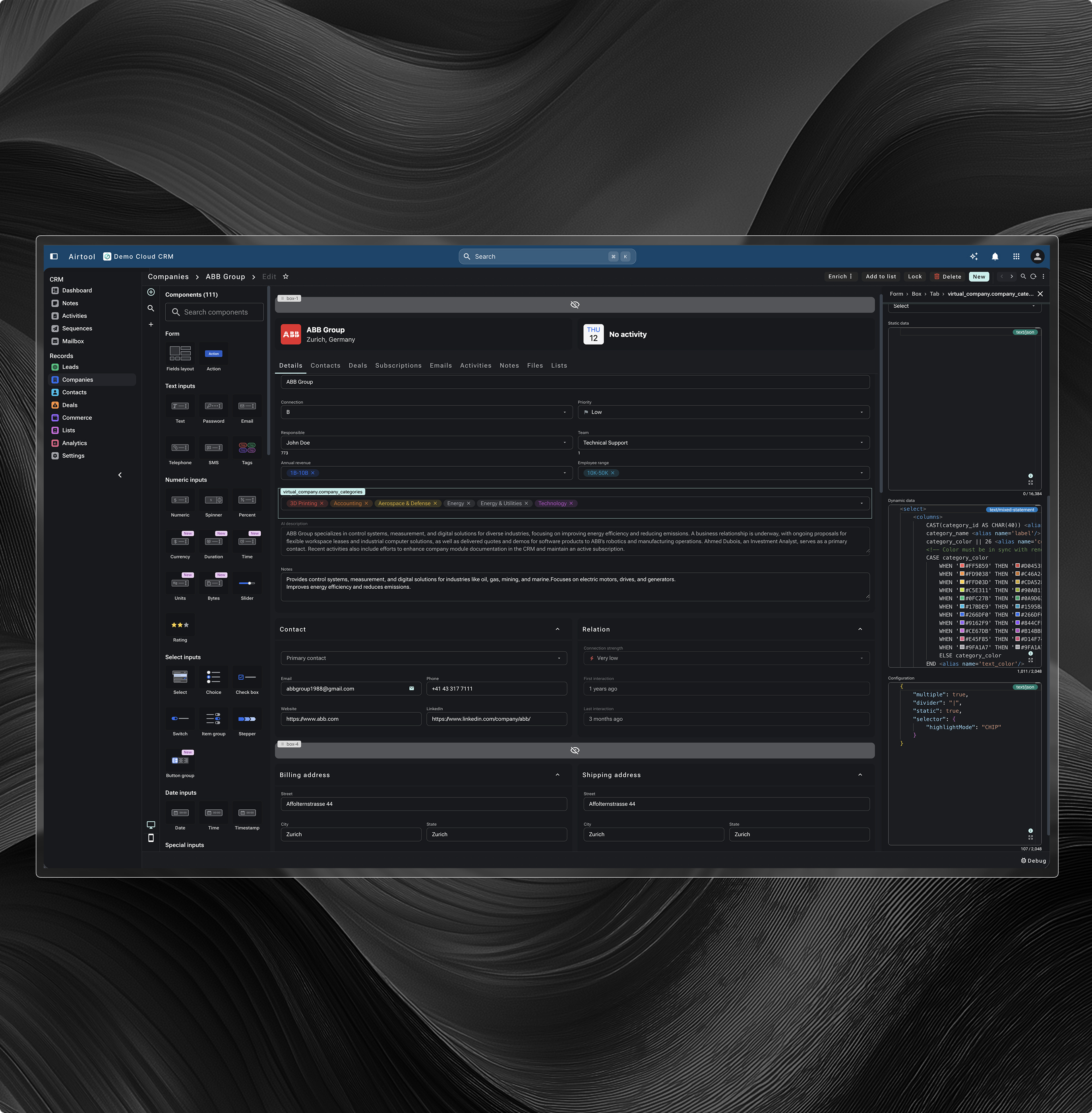
Task: Pick the Slider component
Action: [247, 584]
